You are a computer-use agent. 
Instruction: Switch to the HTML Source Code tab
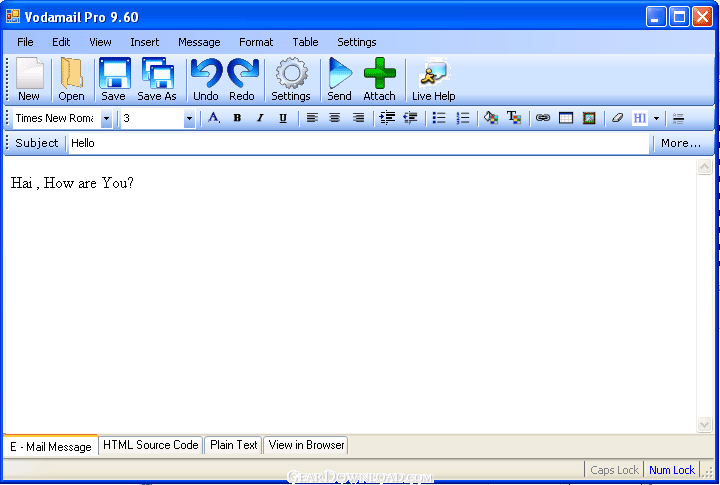[x=151, y=445]
